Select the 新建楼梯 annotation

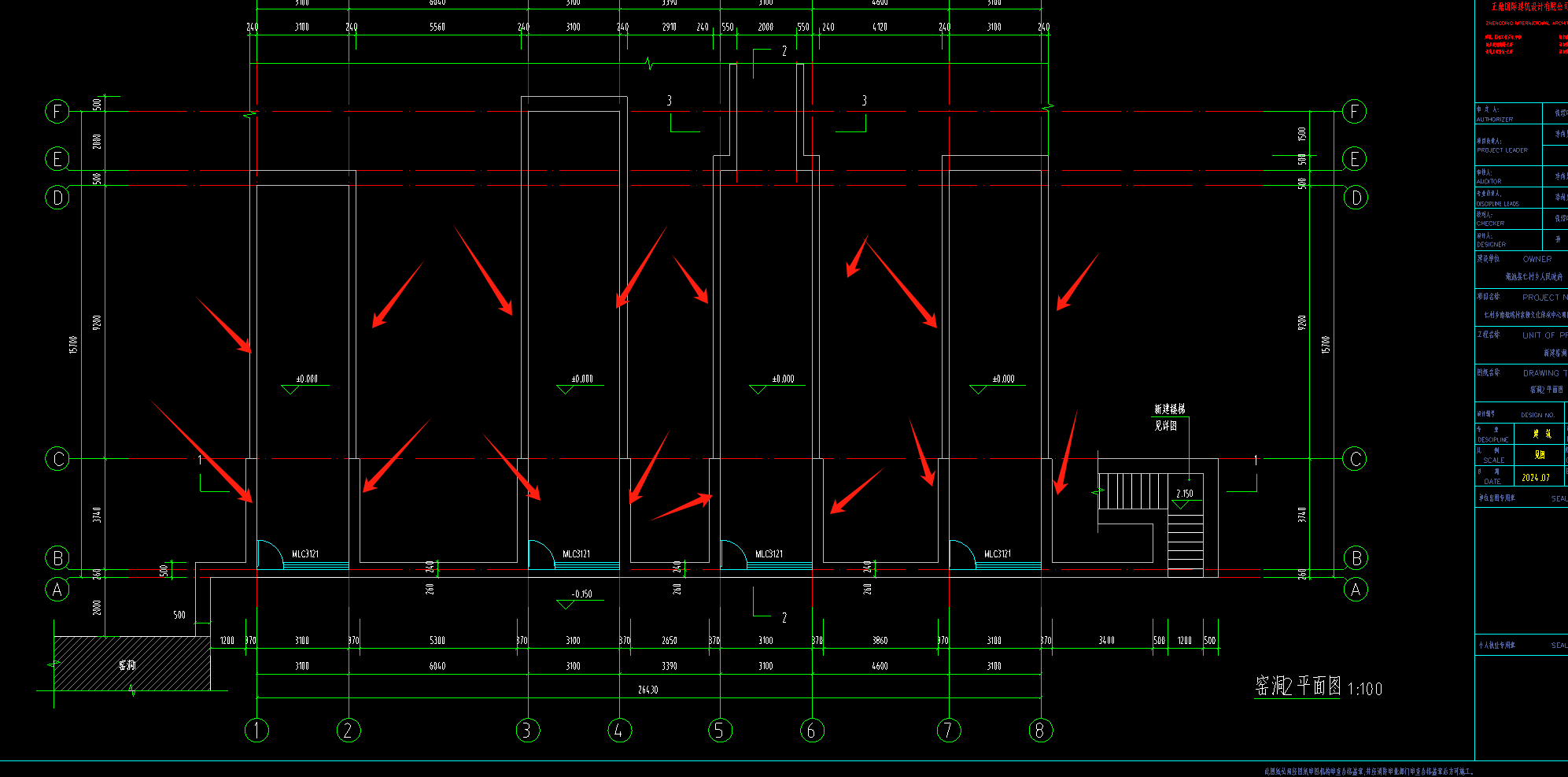coord(1170,409)
